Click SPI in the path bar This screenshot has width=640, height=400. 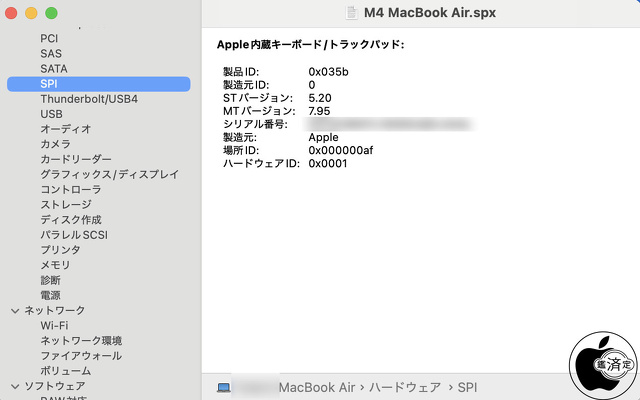pyautogui.click(x=467, y=387)
